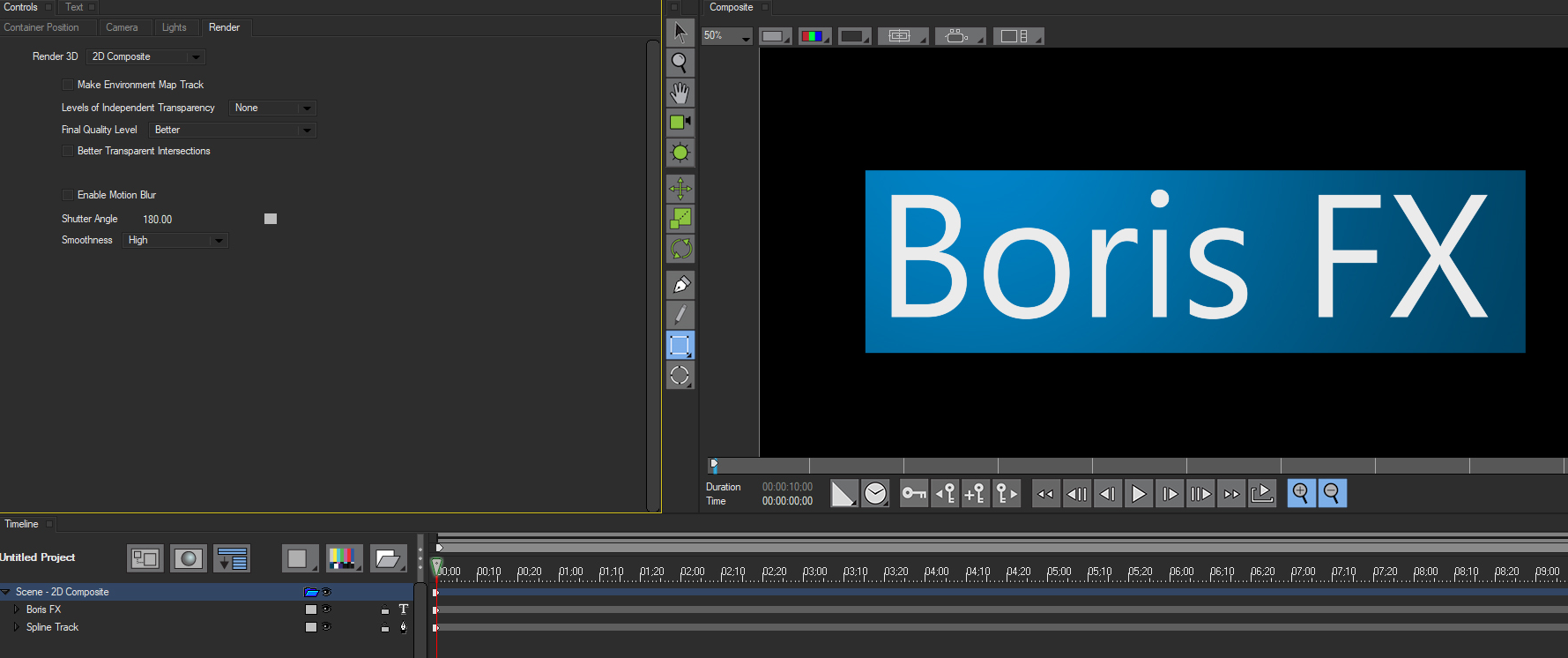Click the triangle ramp button beside the clock
The height and width of the screenshot is (658, 1568).
(x=843, y=494)
